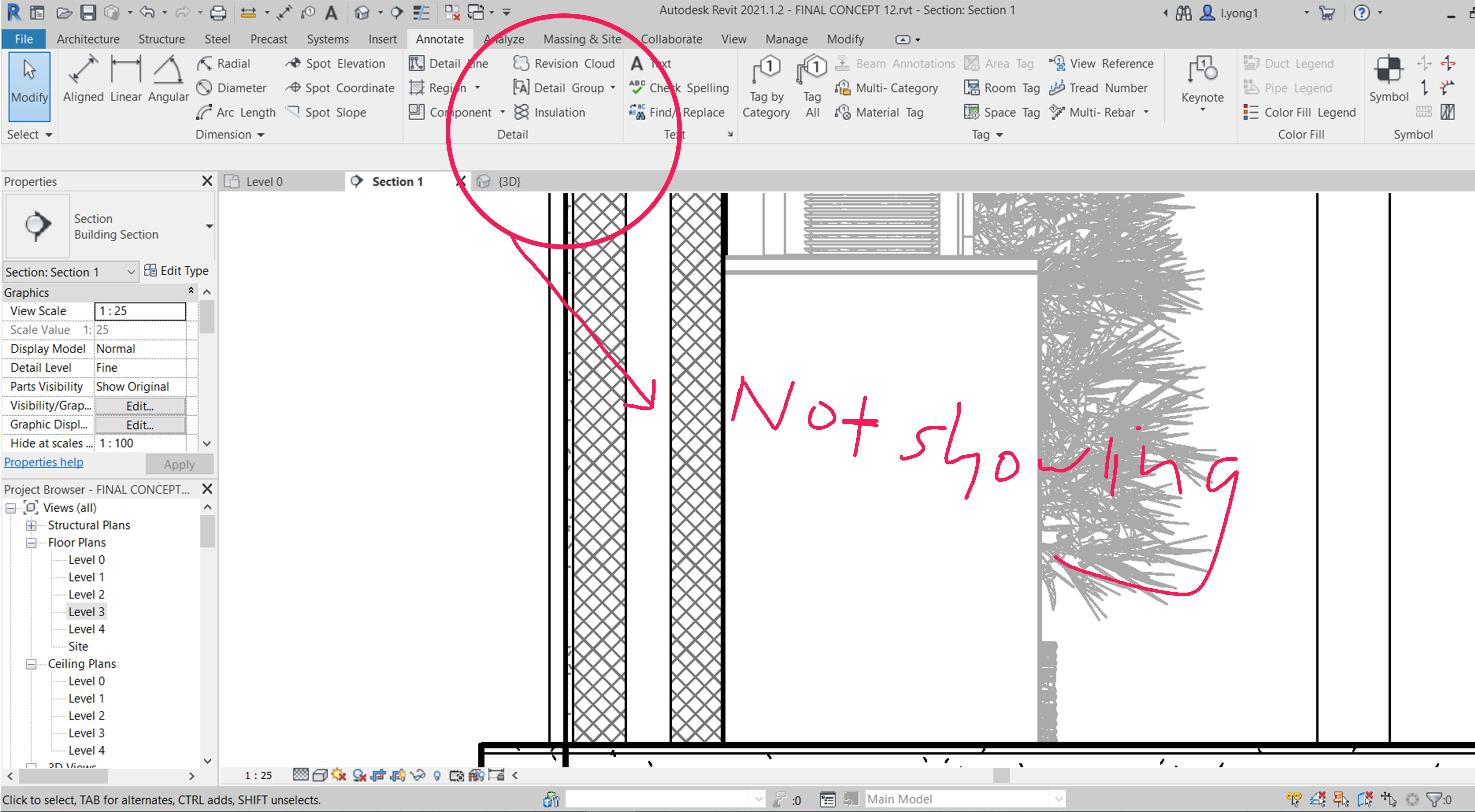Viewport: 1475px width, 812px height.
Task: Click Temporary Hide/Isolate glasses icon
Action: point(418,775)
